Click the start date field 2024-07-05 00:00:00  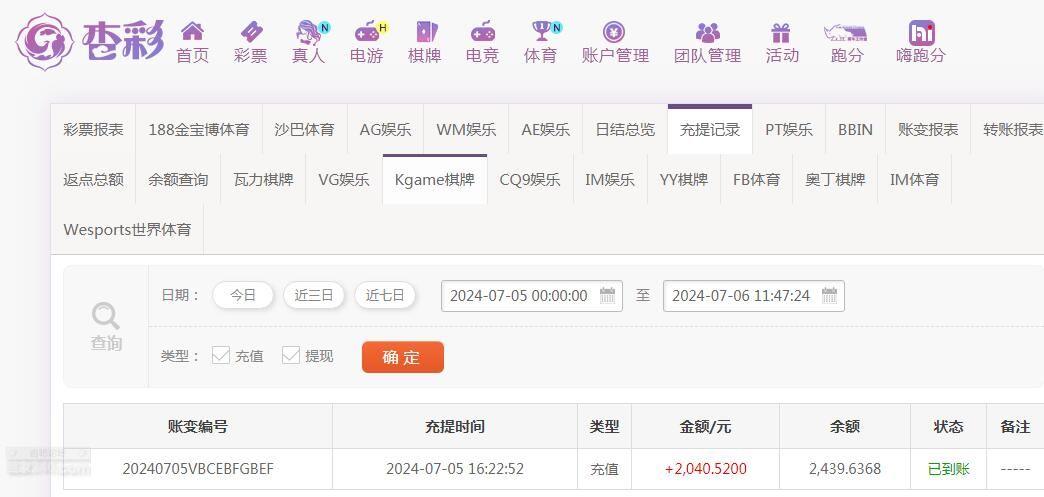click(x=531, y=295)
